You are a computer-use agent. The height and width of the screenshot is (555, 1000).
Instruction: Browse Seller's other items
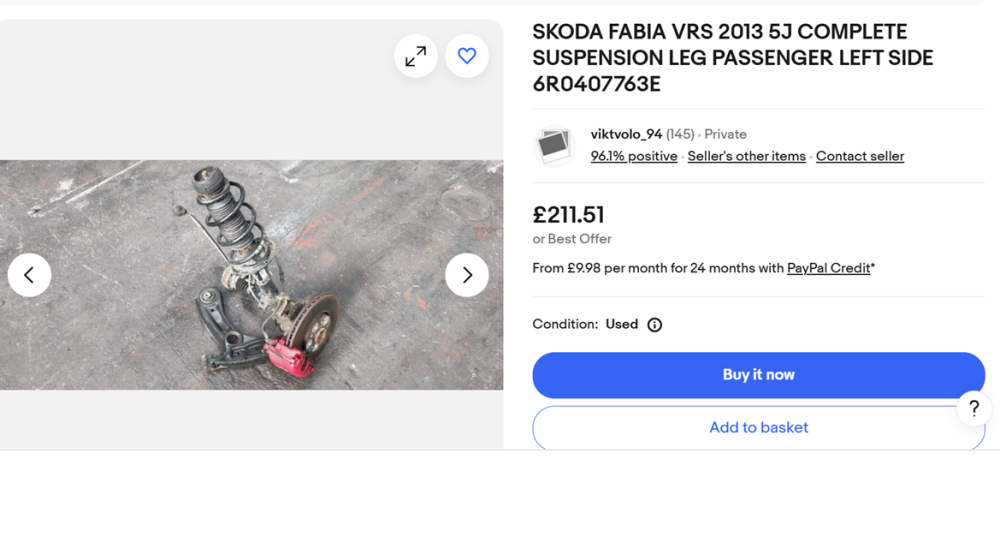(x=746, y=156)
